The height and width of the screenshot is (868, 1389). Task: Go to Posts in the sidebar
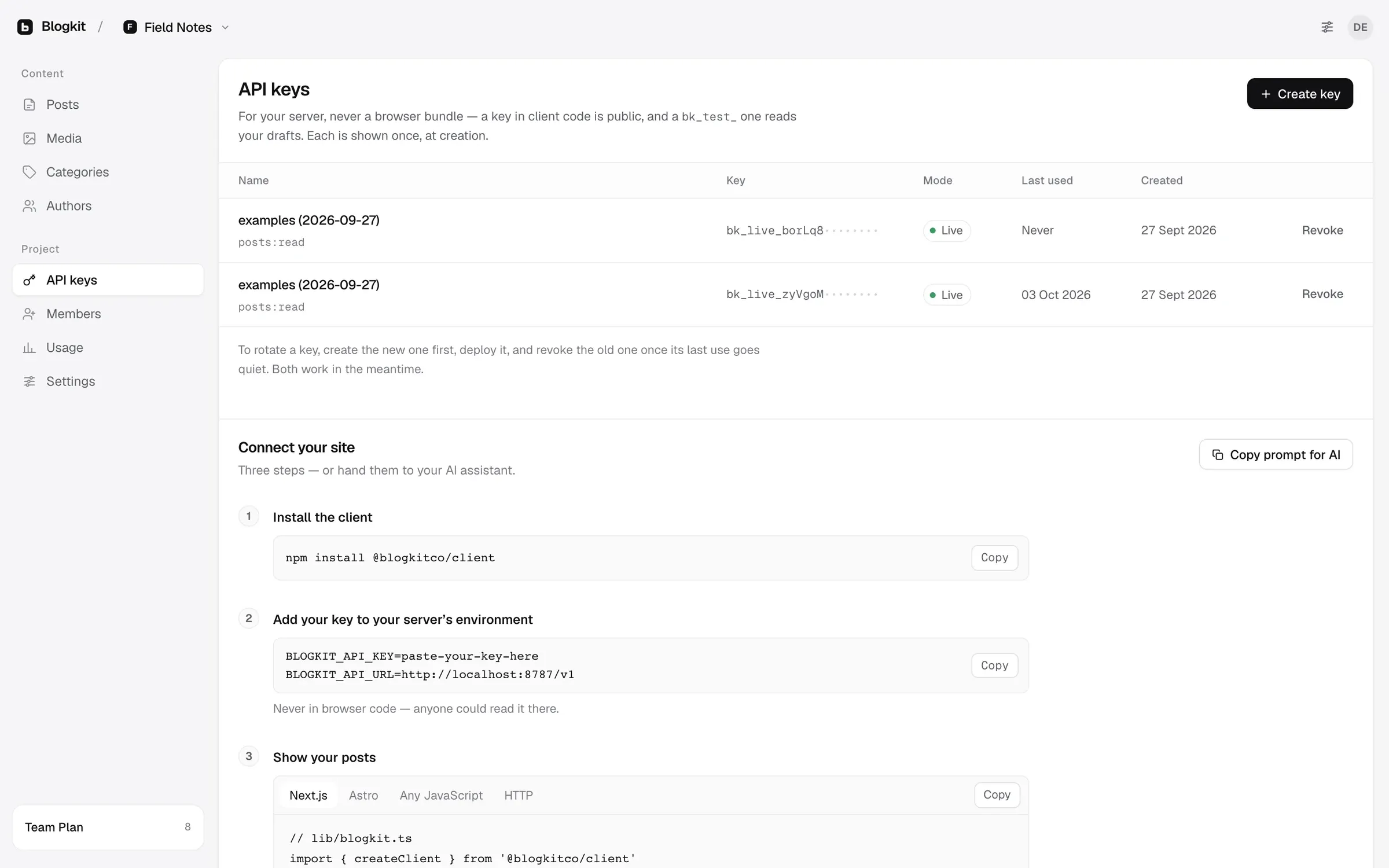[108, 105]
